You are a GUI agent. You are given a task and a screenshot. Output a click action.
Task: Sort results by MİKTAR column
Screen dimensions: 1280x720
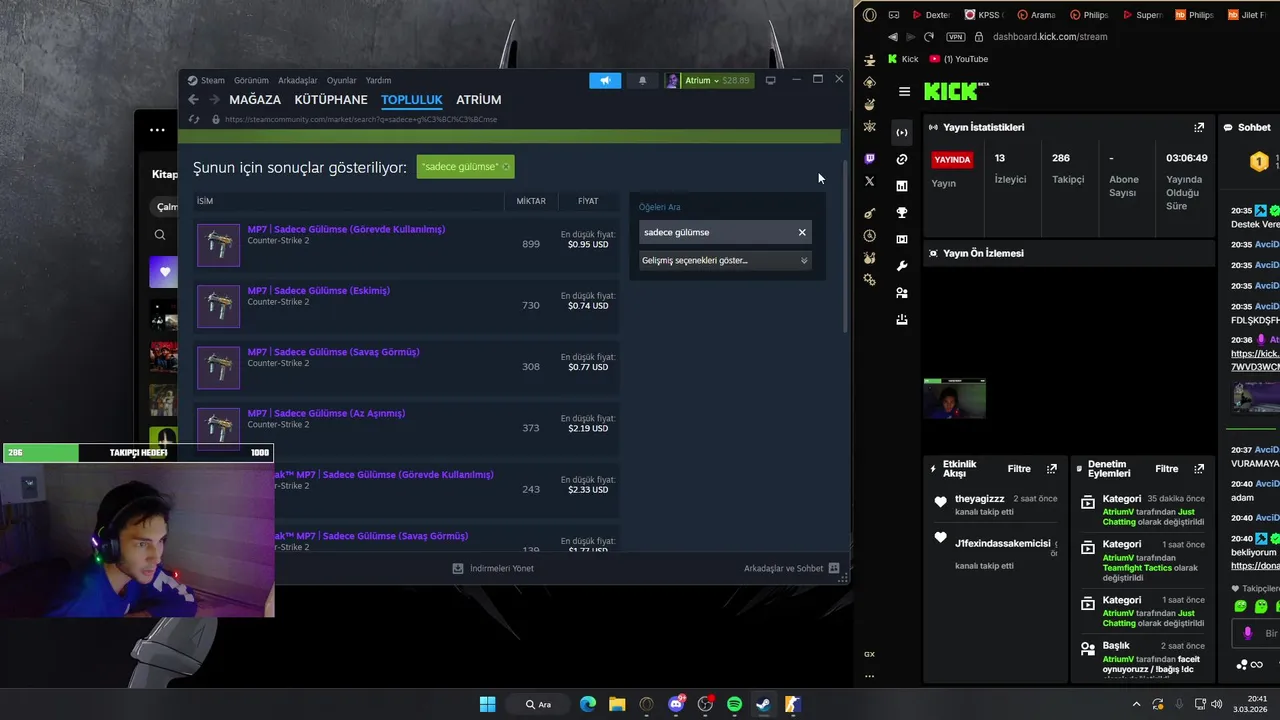pos(531,201)
